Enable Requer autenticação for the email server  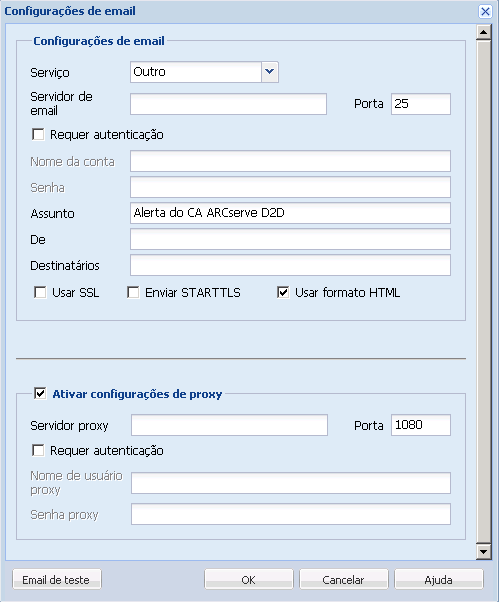(38, 134)
